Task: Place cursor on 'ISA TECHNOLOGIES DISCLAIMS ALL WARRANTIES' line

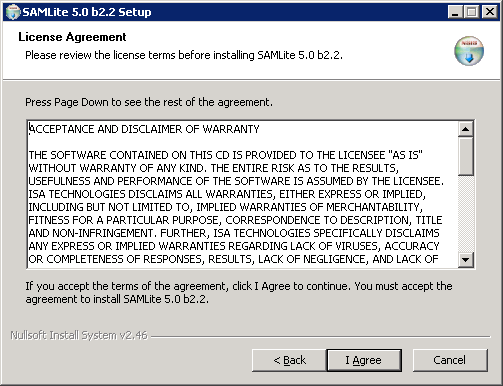Action: pos(227,194)
